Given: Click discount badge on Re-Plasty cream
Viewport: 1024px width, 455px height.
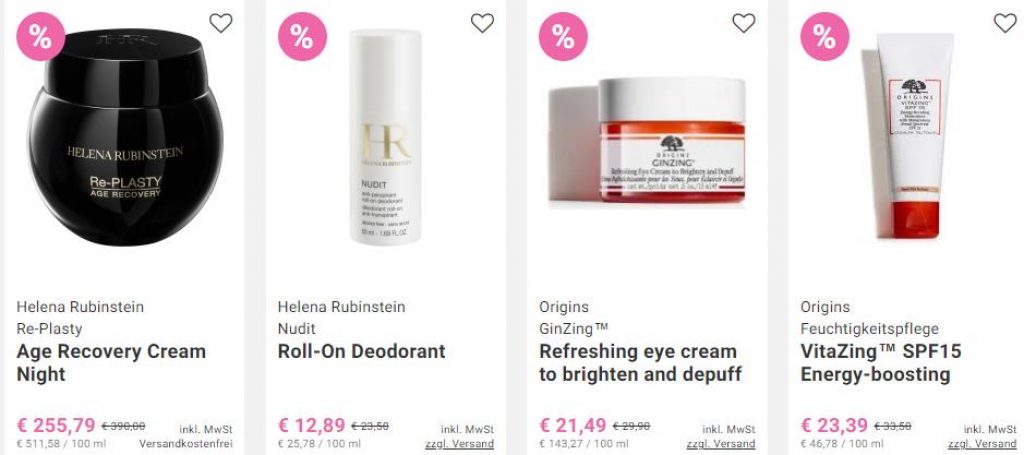Looking at the screenshot, I should point(40,37).
